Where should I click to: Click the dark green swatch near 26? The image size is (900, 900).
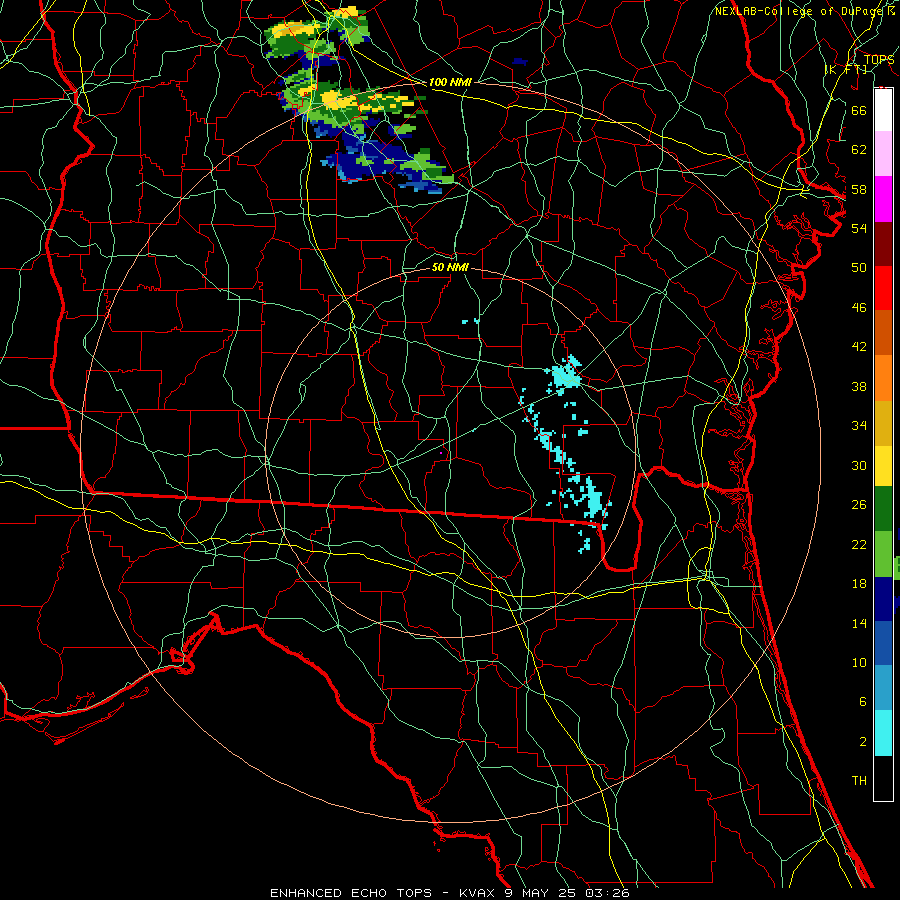tap(883, 509)
